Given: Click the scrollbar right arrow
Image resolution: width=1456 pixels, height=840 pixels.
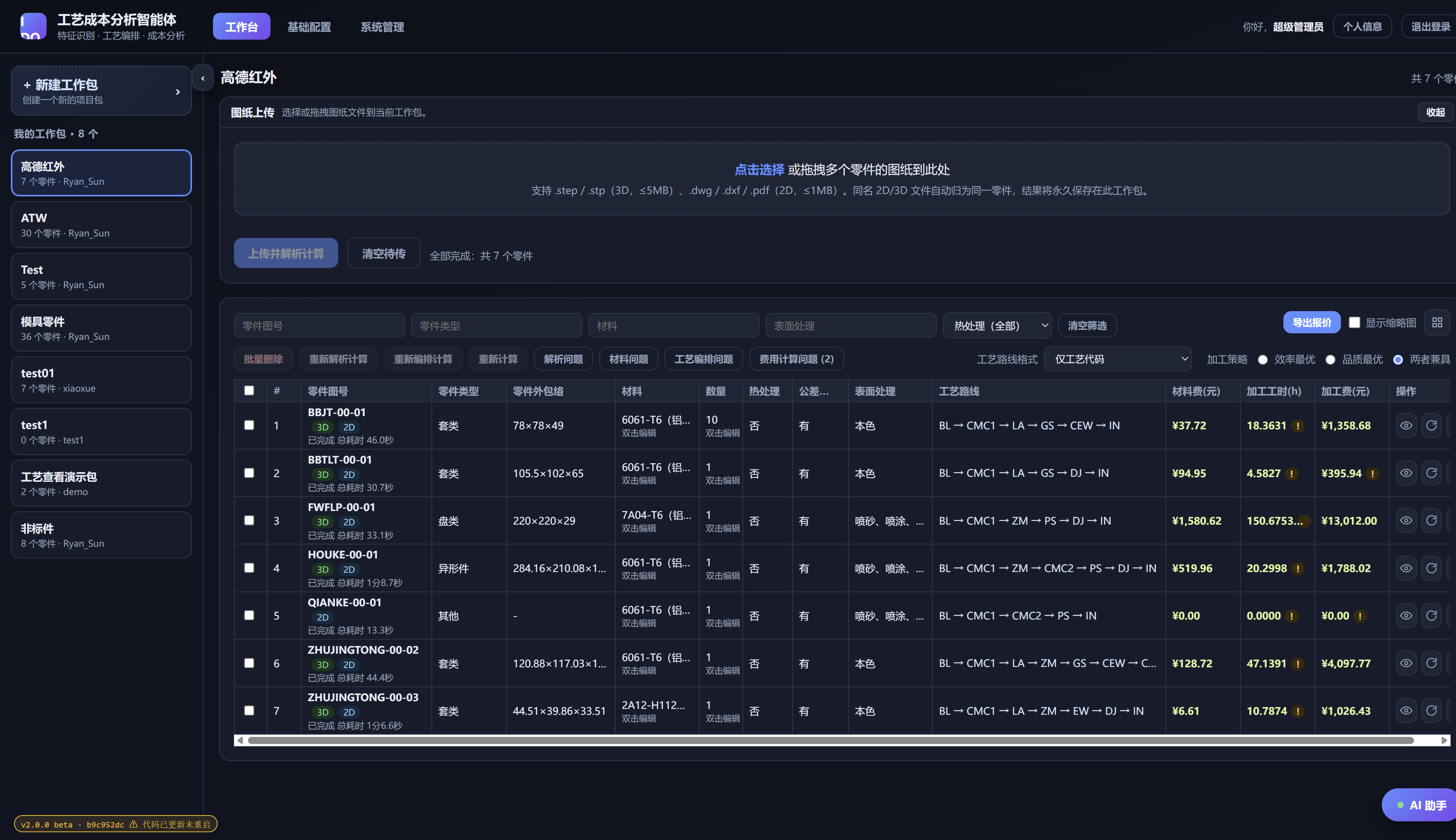Looking at the screenshot, I should pyautogui.click(x=1444, y=740).
